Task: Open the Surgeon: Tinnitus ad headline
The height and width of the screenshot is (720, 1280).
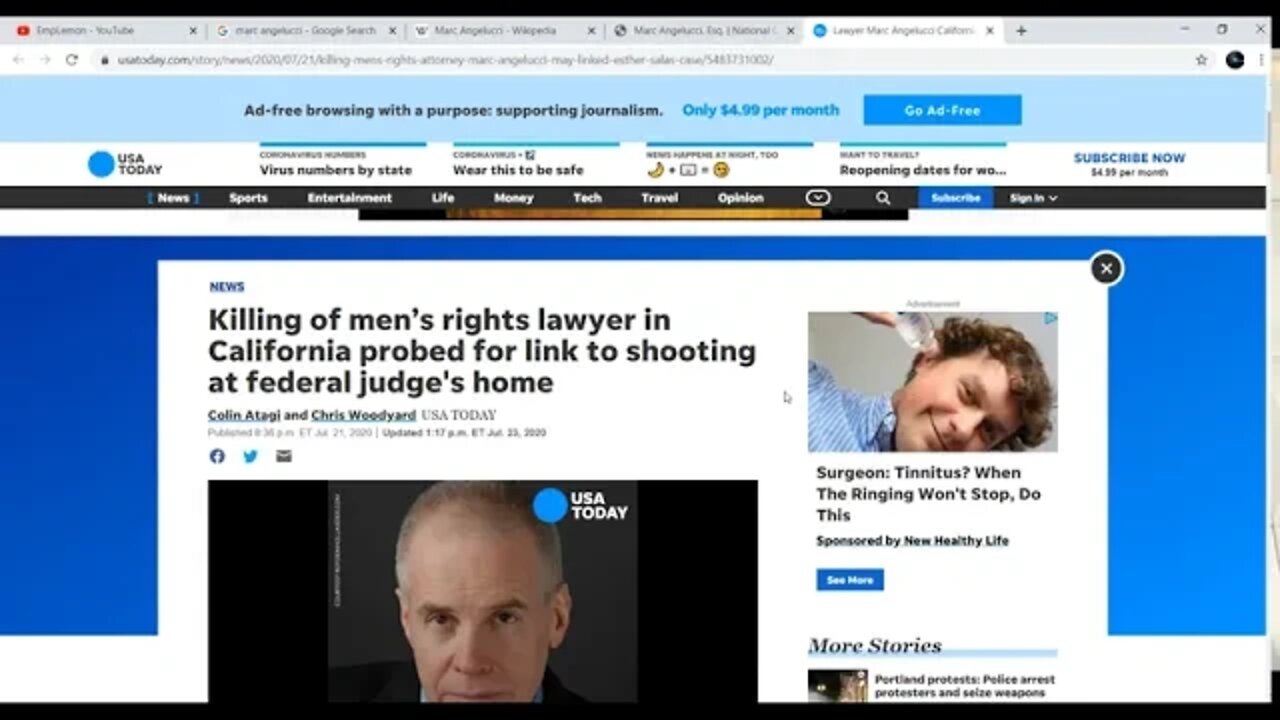Action: point(928,494)
